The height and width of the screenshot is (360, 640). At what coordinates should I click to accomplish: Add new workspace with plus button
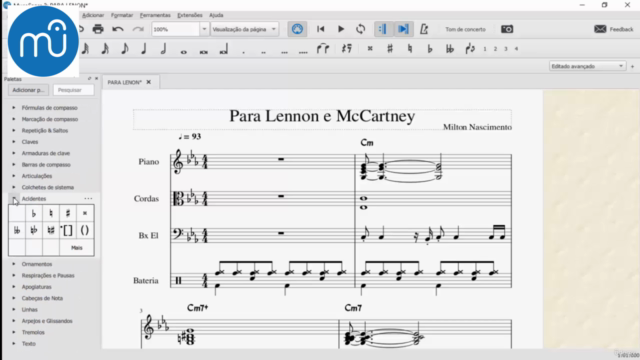click(632, 66)
